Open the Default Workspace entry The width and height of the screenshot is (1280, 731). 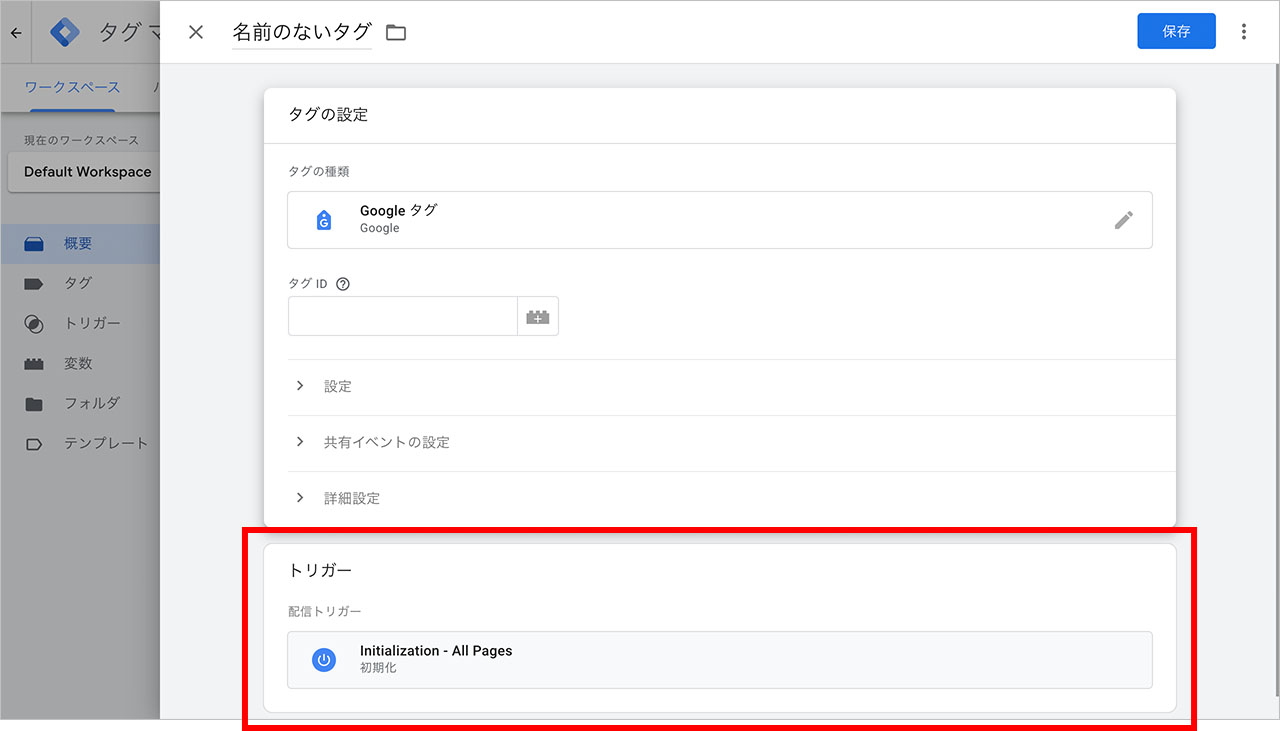(84, 172)
